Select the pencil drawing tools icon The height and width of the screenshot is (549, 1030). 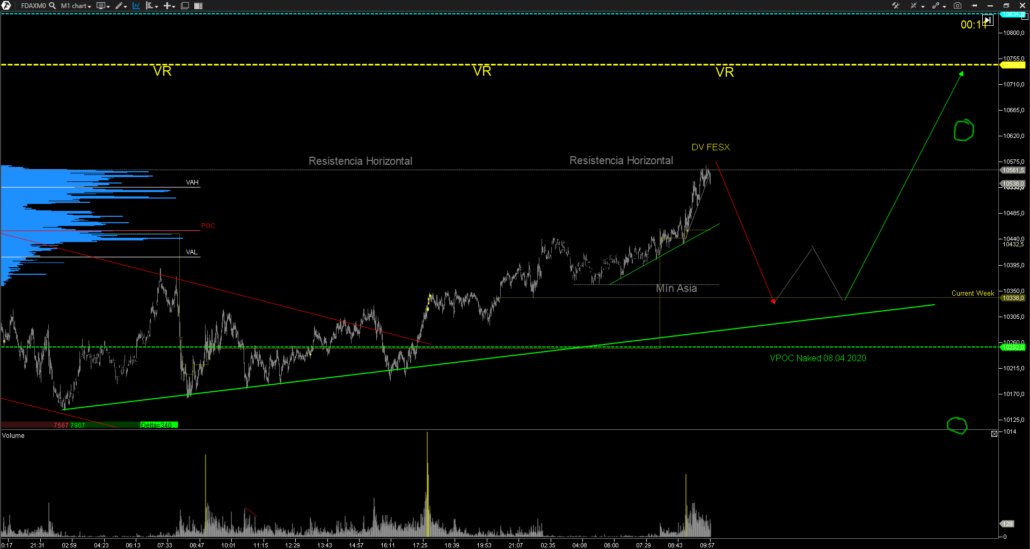pos(119,5)
